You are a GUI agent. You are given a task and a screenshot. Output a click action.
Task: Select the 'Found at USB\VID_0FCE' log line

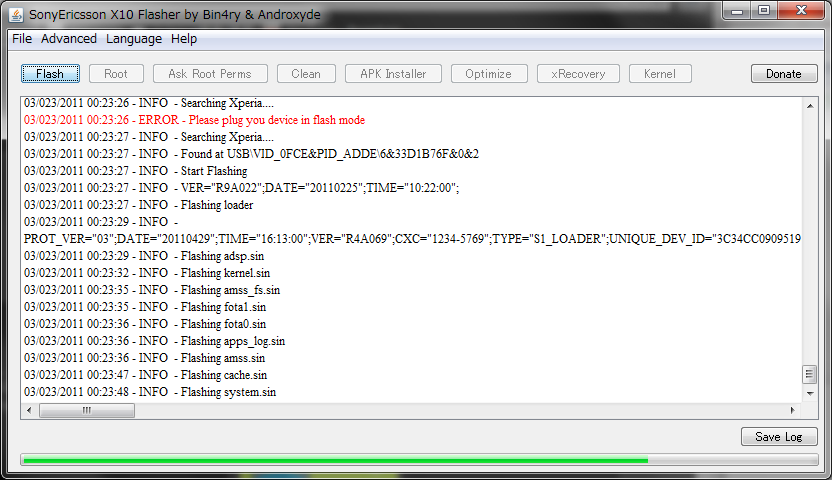click(x=251, y=154)
